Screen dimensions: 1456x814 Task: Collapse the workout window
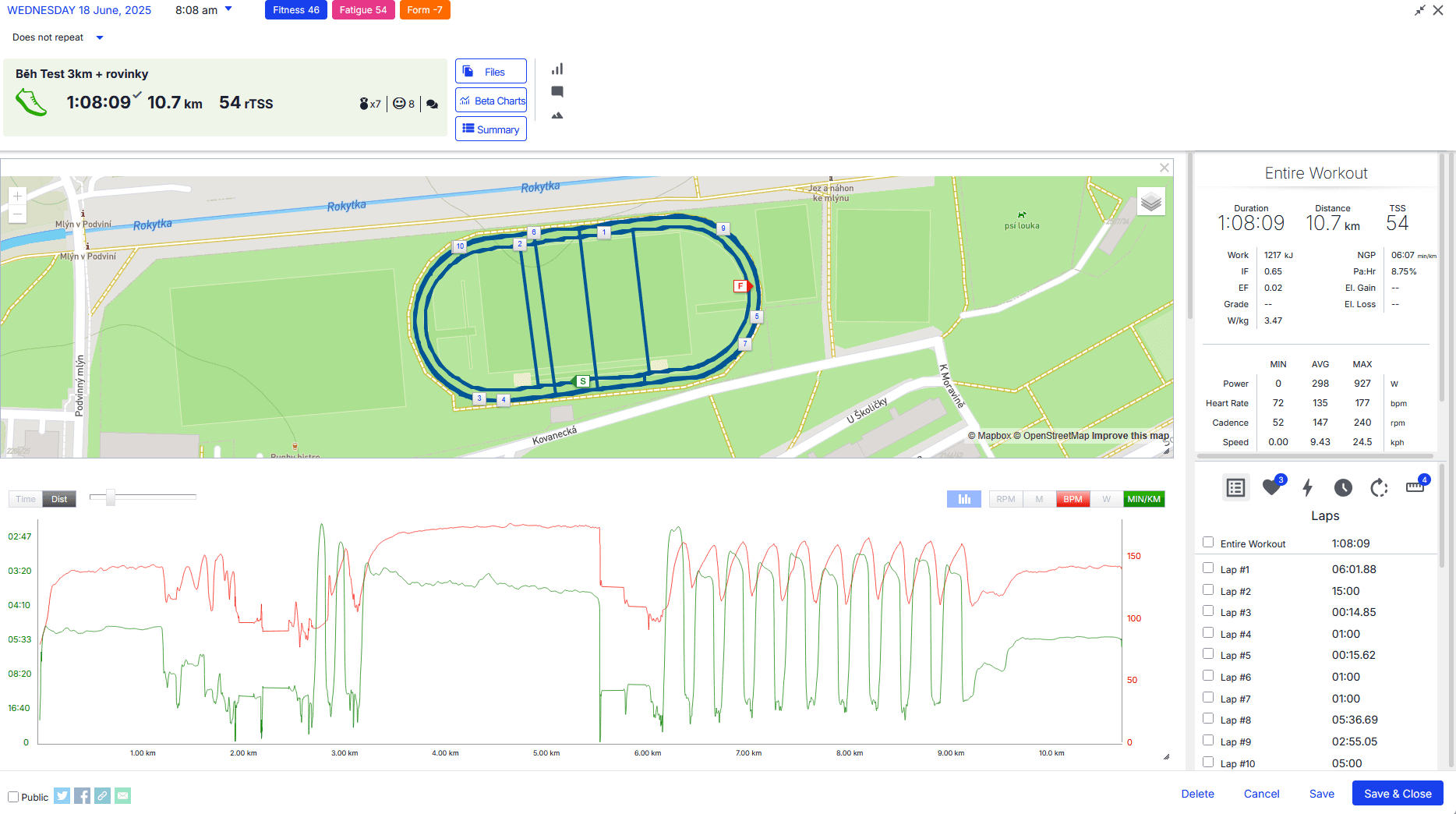click(x=1420, y=10)
